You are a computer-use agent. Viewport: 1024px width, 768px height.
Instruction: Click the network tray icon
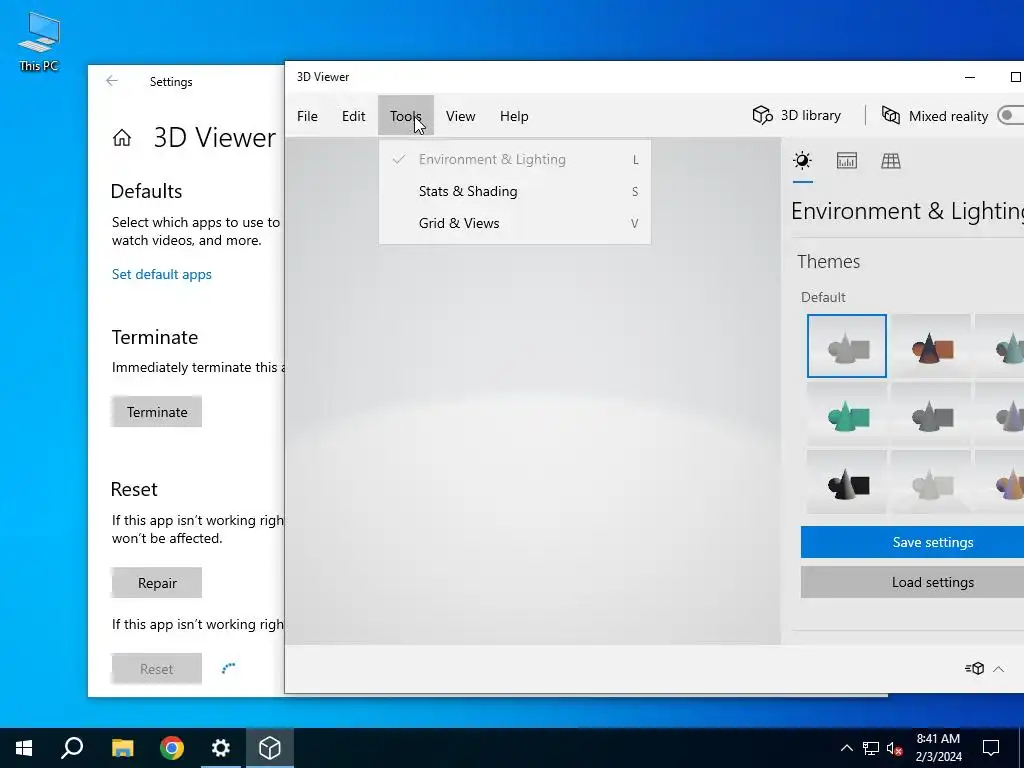click(871, 748)
